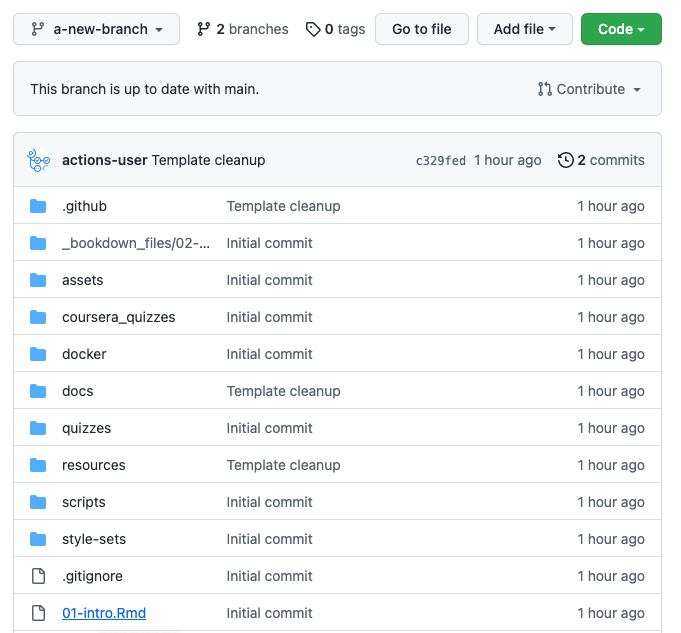Open Initial commit message in assets row
This screenshot has width=681, height=633.
(x=269, y=280)
